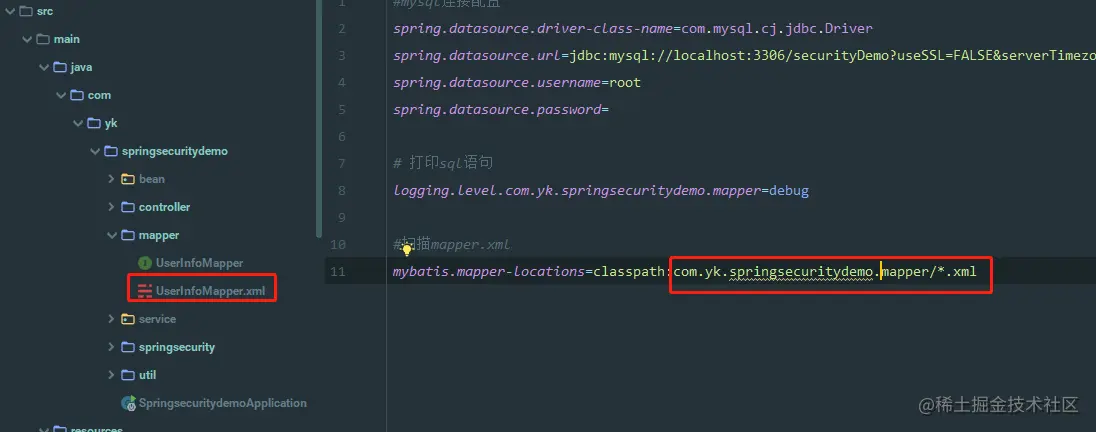The height and width of the screenshot is (432, 1096).
Task: Select the bean package label
Action: point(152,179)
